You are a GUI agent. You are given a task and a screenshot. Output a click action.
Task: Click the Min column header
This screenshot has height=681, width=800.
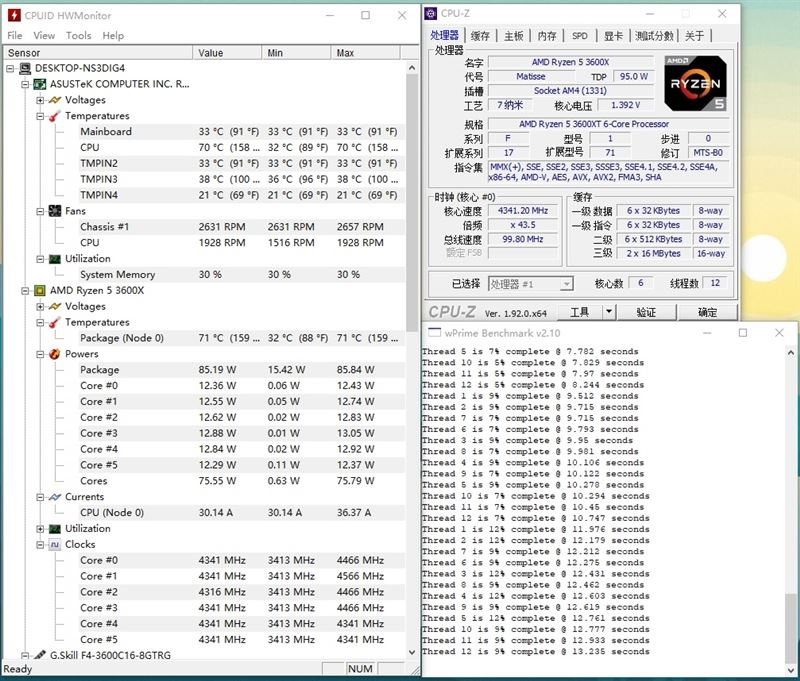[296, 53]
